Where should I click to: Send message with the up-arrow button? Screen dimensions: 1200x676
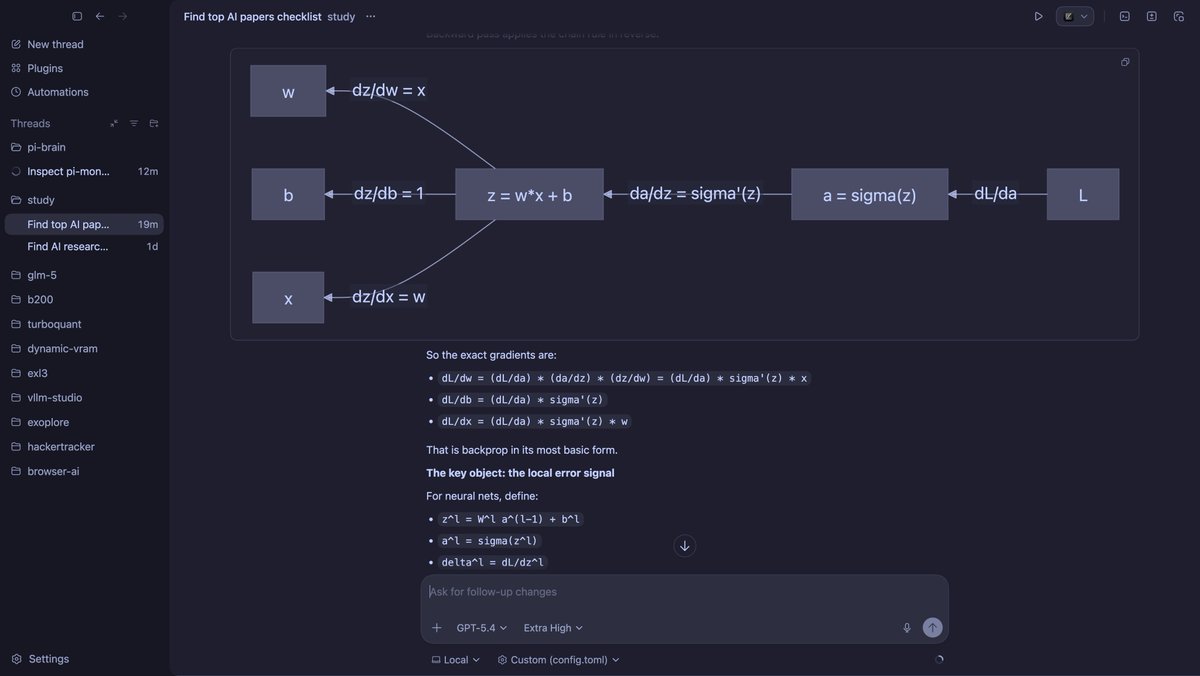pos(932,628)
